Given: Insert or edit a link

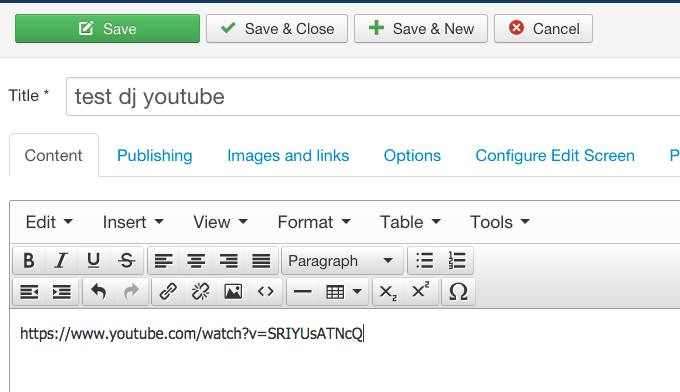Looking at the screenshot, I should [168, 292].
